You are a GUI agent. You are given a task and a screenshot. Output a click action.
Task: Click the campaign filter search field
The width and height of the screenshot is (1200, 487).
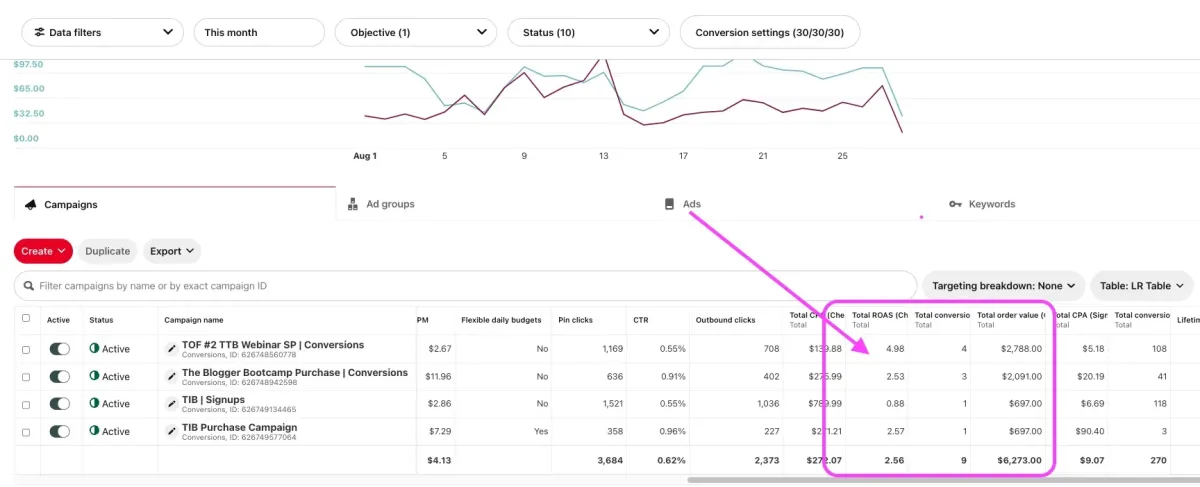(x=470, y=286)
